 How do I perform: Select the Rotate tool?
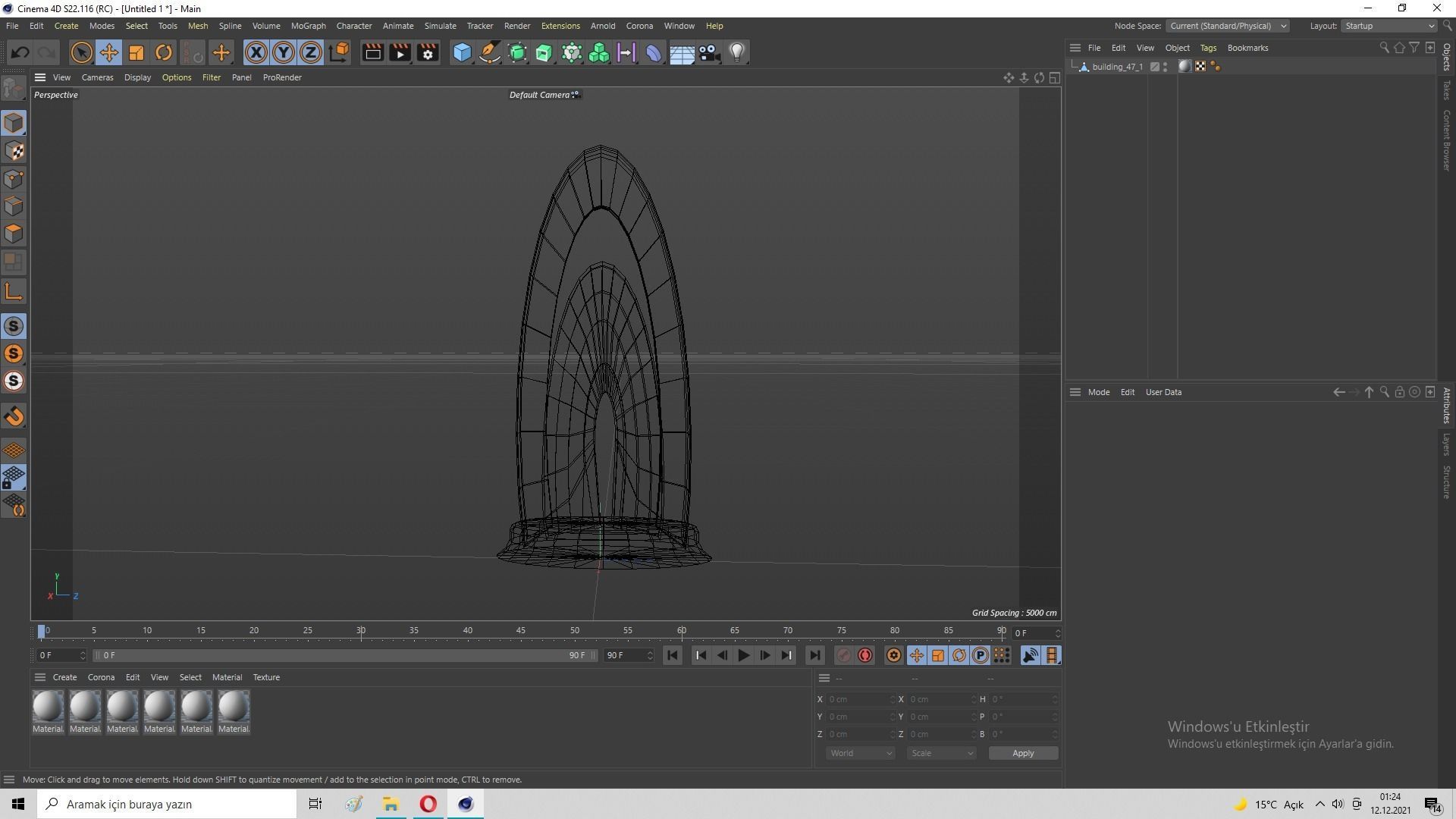pos(163,52)
